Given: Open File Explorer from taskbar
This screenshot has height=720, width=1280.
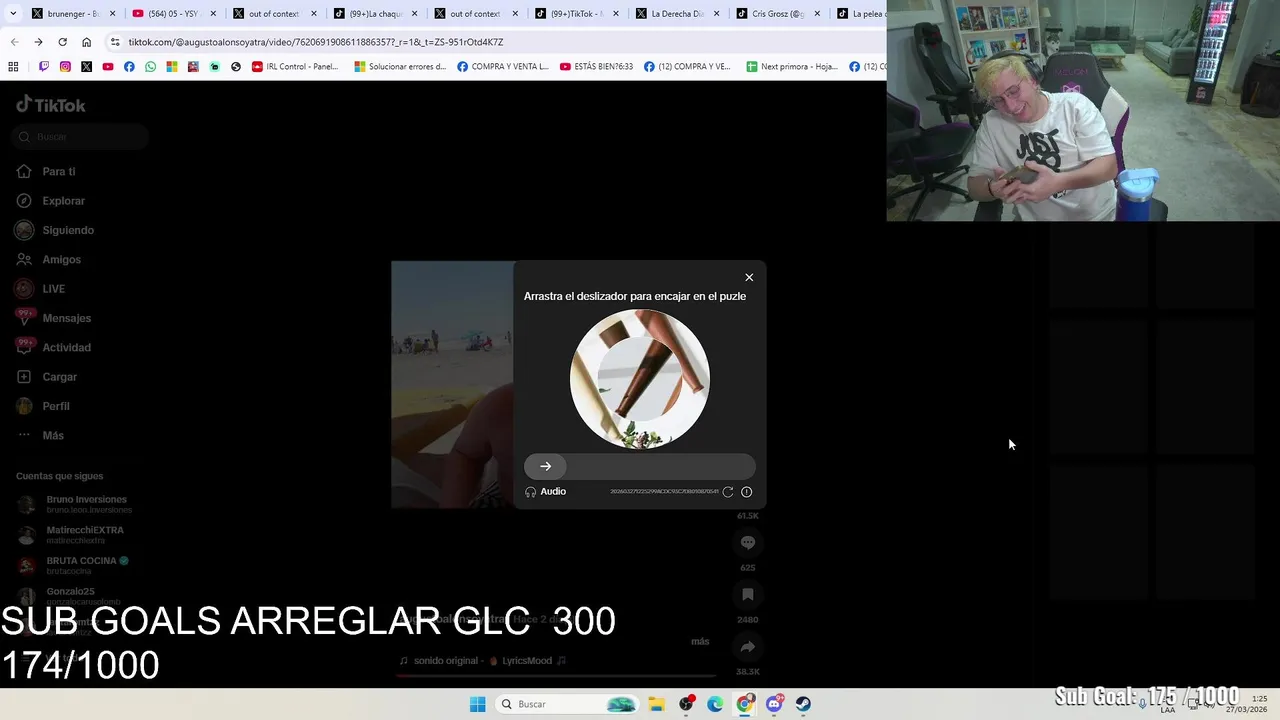Looking at the screenshot, I should (x=657, y=704).
